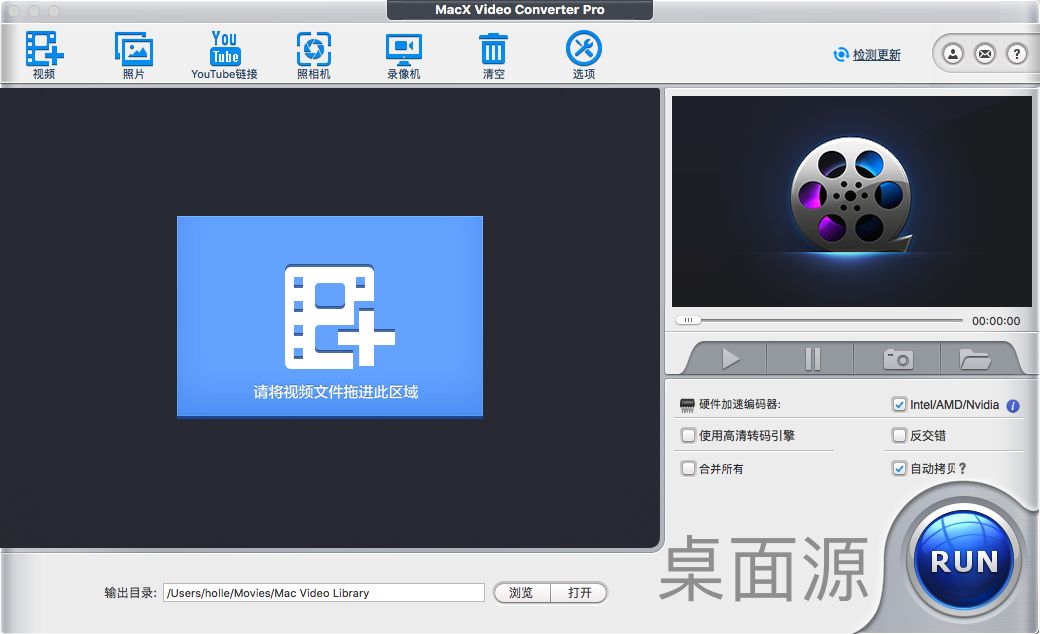Open the help question mark icon

(x=1017, y=54)
